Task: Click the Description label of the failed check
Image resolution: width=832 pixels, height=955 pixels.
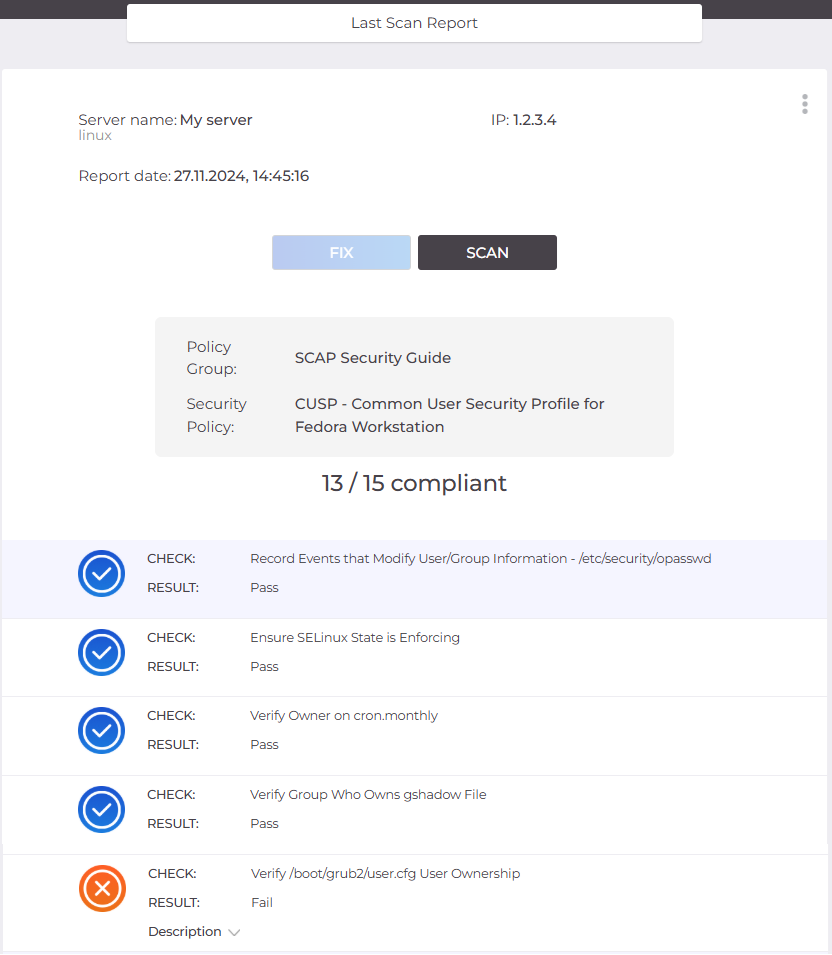Action: 185,932
